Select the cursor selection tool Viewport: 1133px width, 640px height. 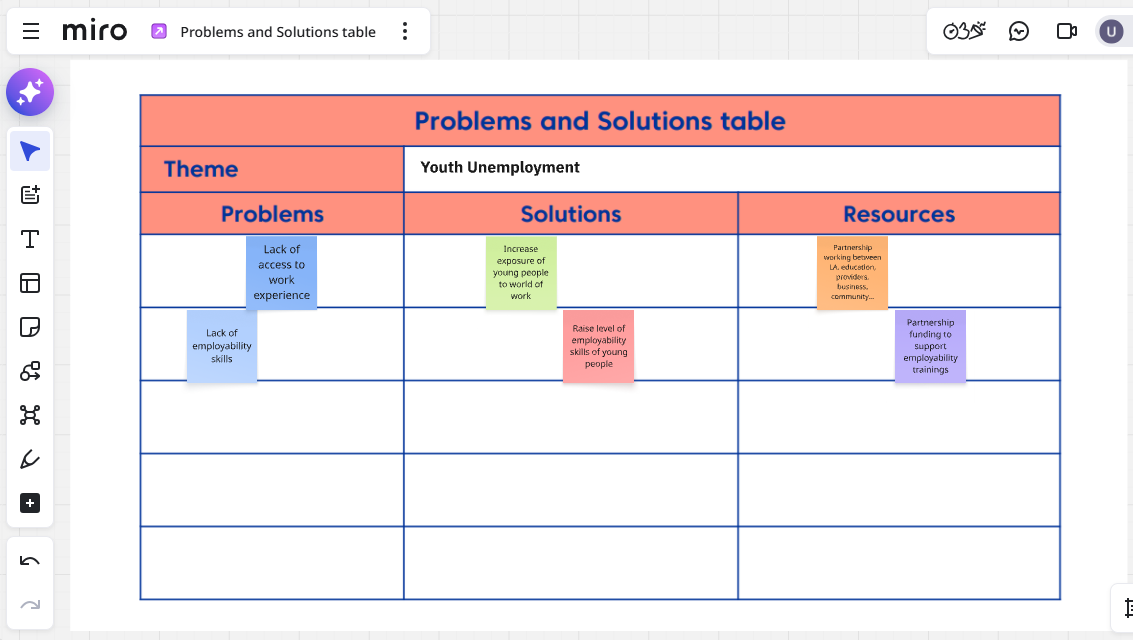coord(30,151)
